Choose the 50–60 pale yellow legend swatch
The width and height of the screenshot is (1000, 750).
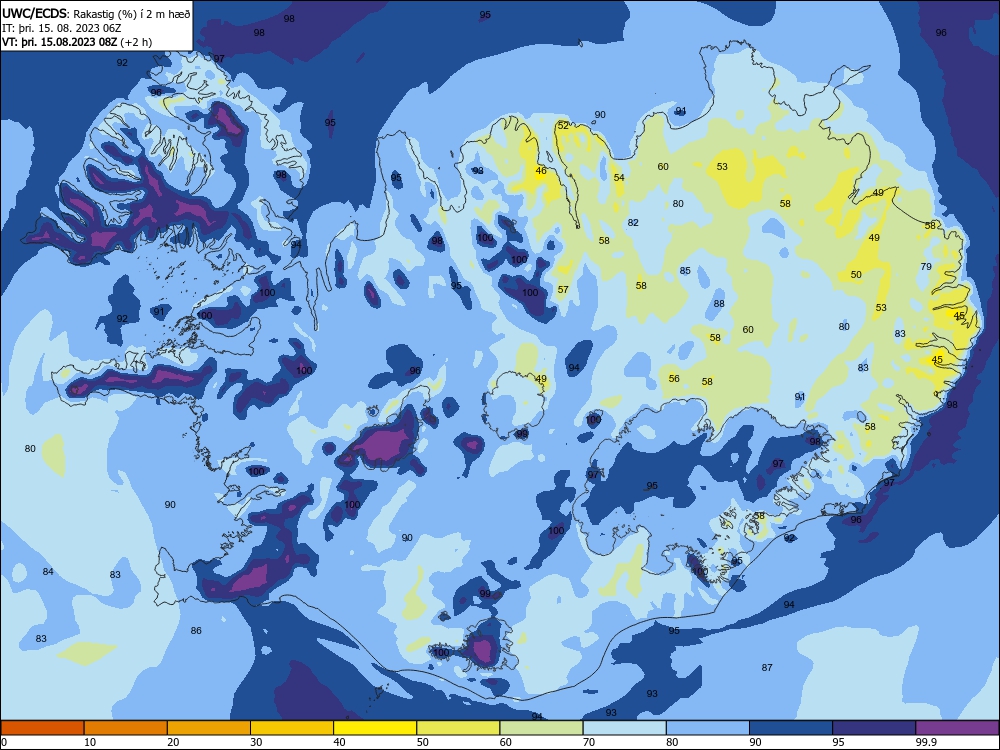pyautogui.click(x=459, y=728)
